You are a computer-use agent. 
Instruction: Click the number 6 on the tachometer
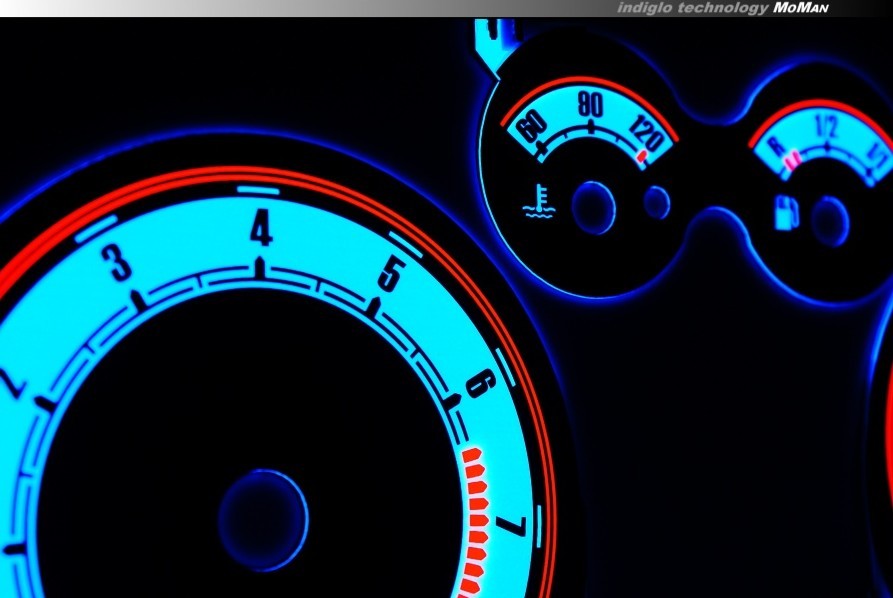point(481,383)
